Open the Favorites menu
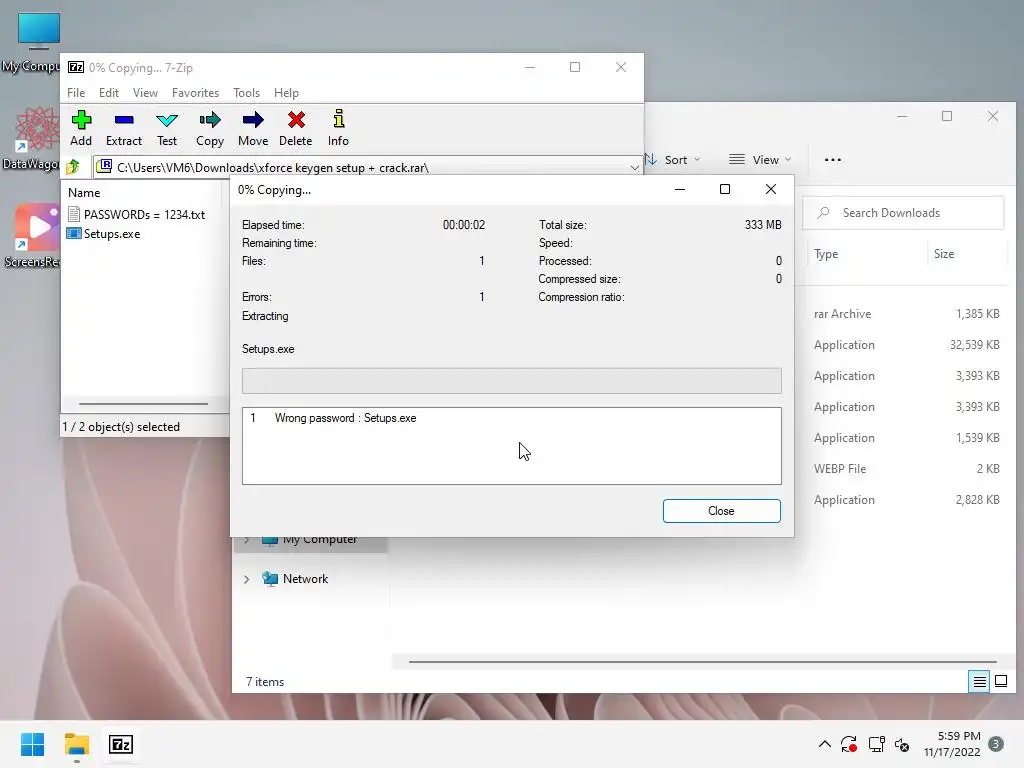This screenshot has height=768, width=1024. (x=195, y=93)
